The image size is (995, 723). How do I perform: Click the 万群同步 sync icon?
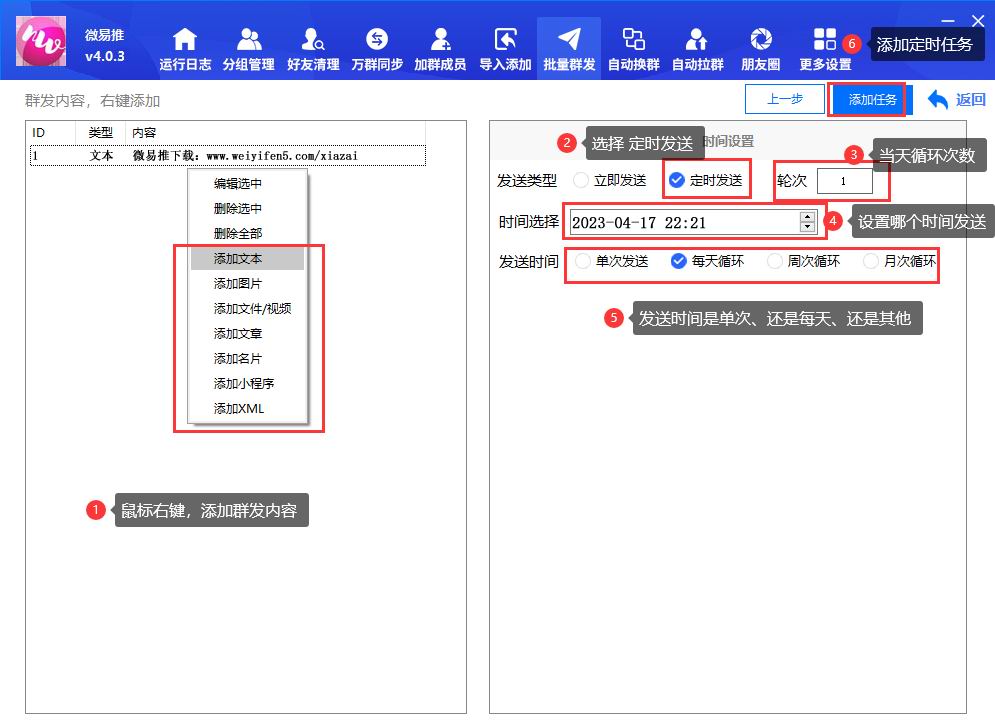click(377, 40)
